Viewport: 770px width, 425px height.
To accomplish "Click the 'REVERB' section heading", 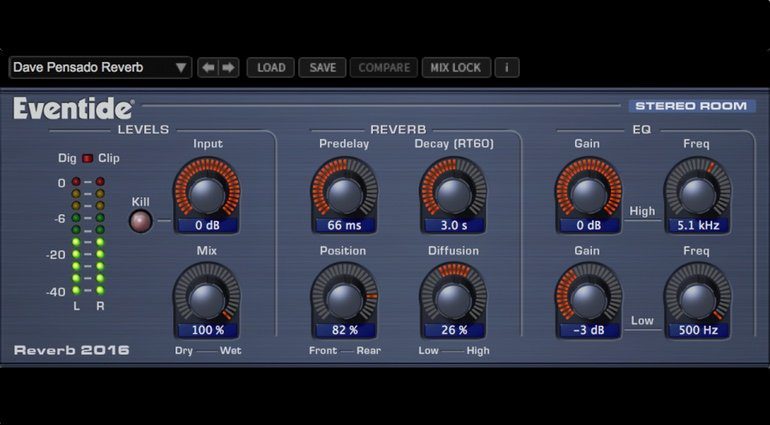I will point(398,130).
